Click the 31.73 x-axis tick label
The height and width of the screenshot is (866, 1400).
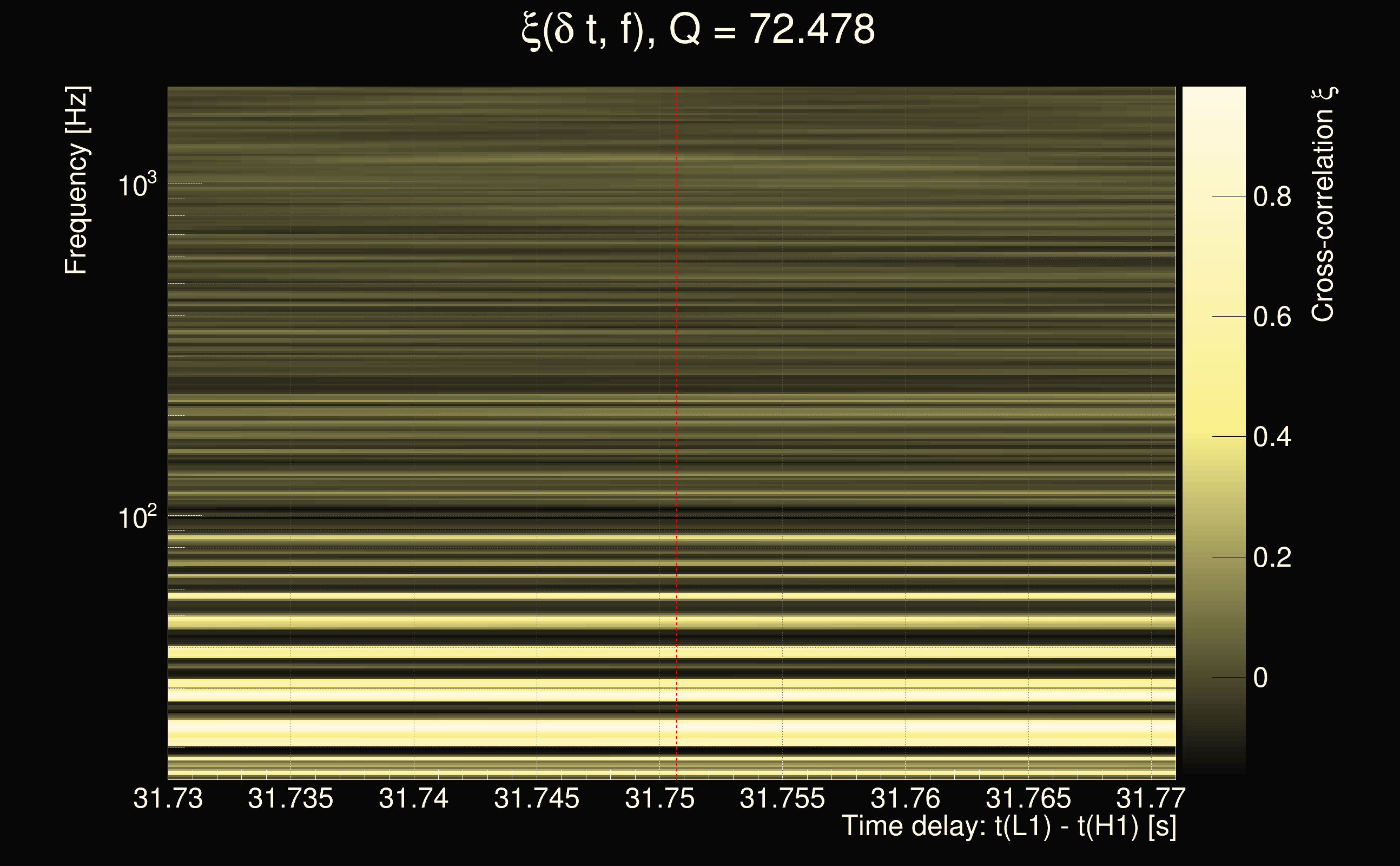pyautogui.click(x=168, y=798)
